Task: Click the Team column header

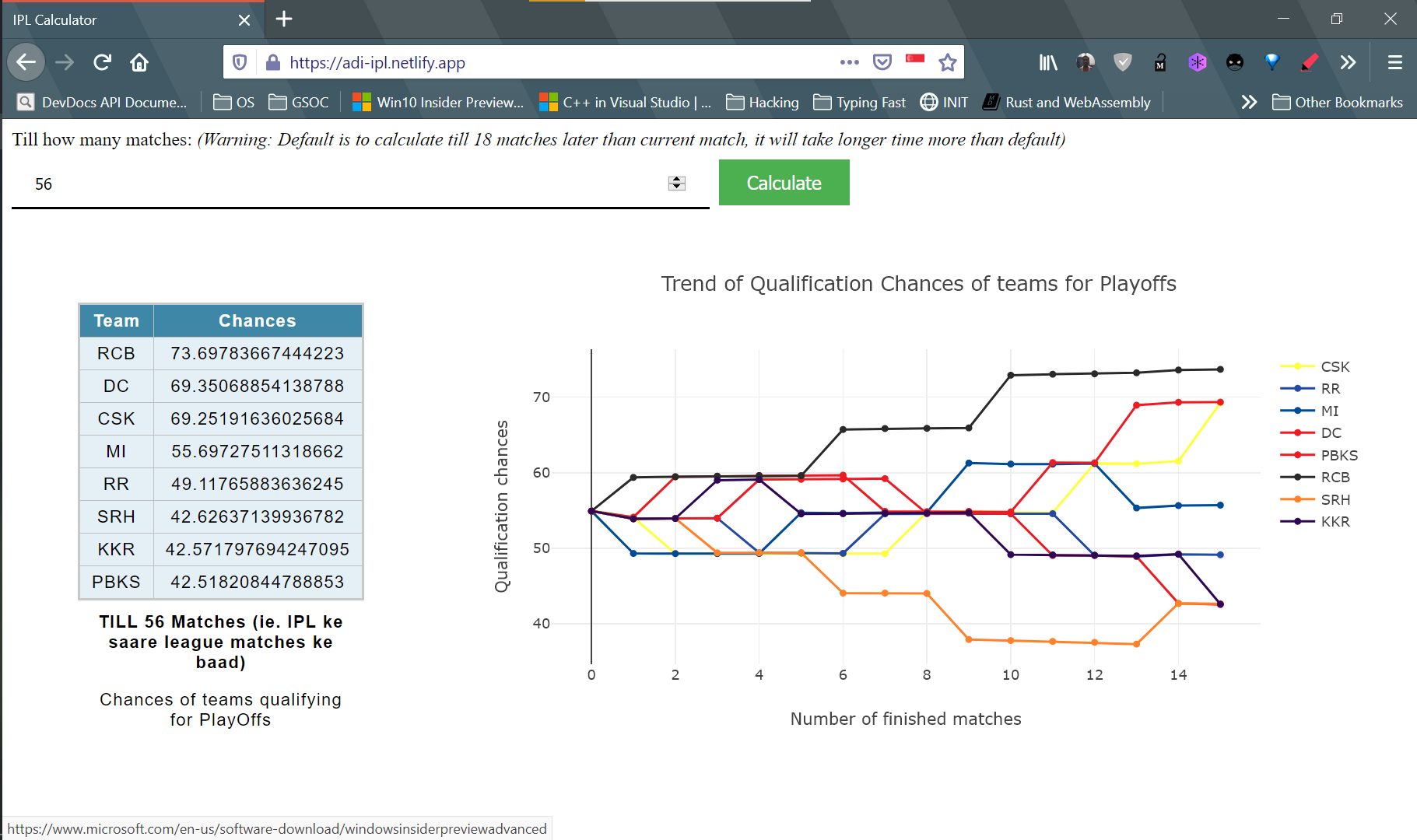Action: click(117, 320)
